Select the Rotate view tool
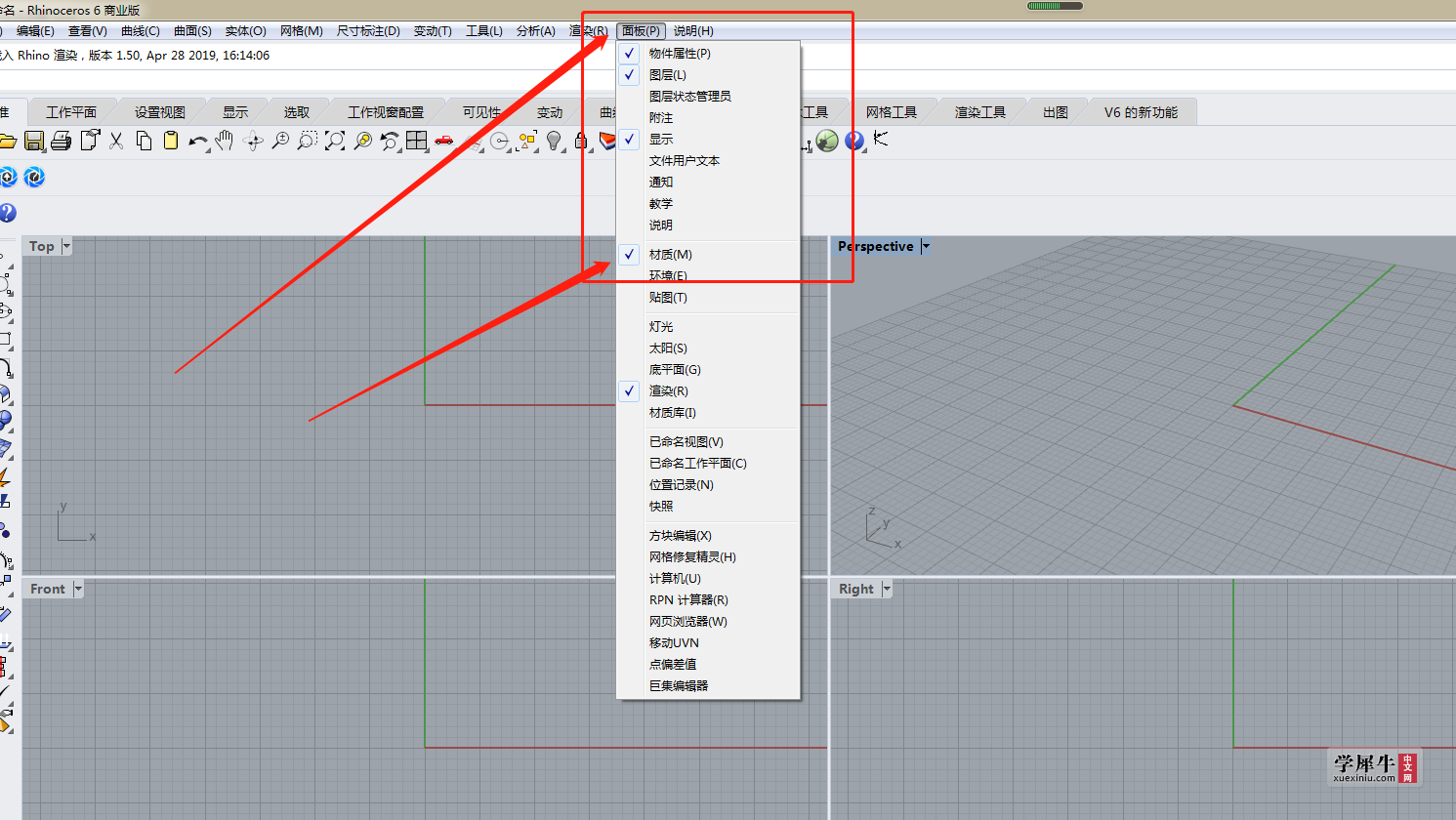The height and width of the screenshot is (820, 1456). (253, 142)
